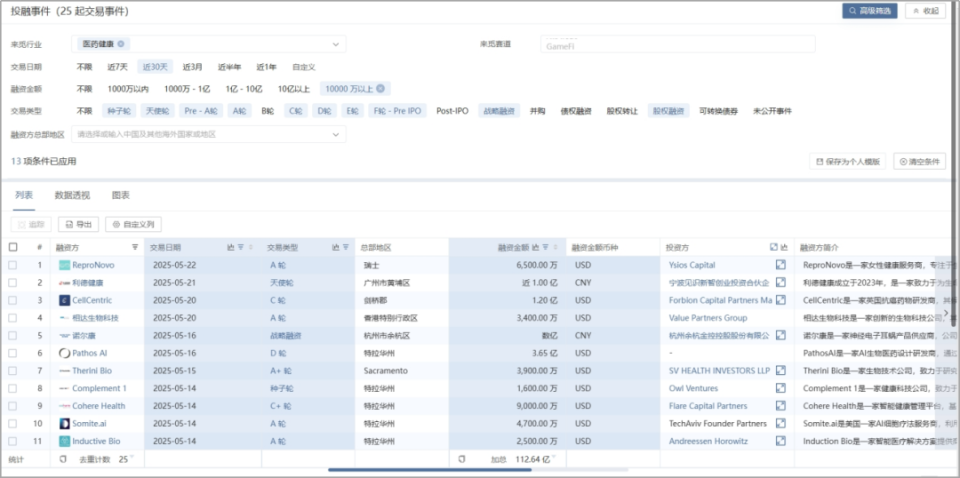960x478 pixels.
Task: Click chart icon in 交易日期 column header
Action: point(231,247)
